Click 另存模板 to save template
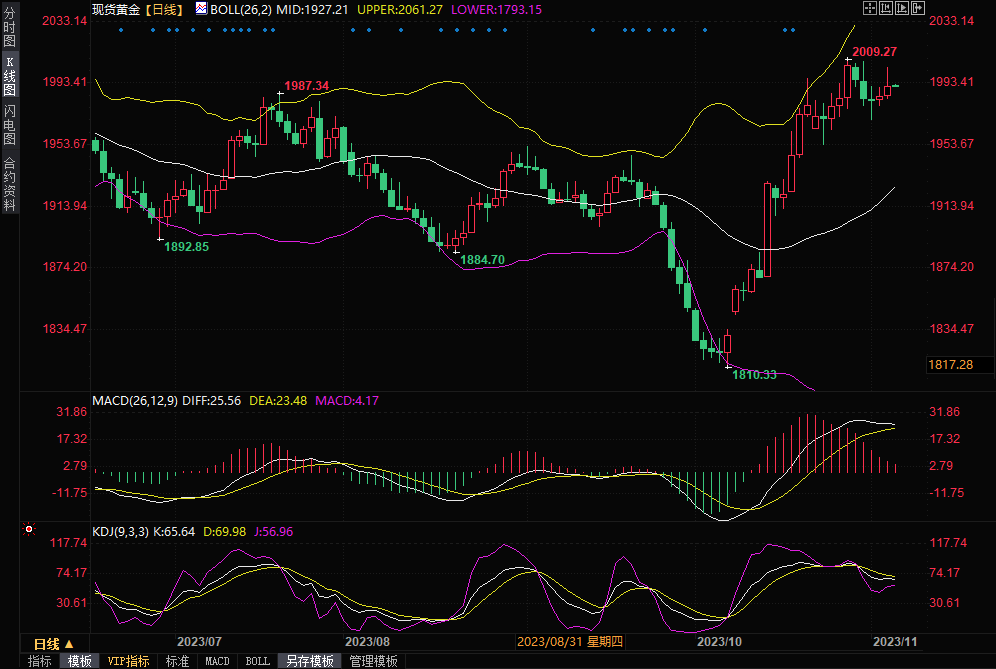This screenshot has height=669, width=996. [x=310, y=661]
